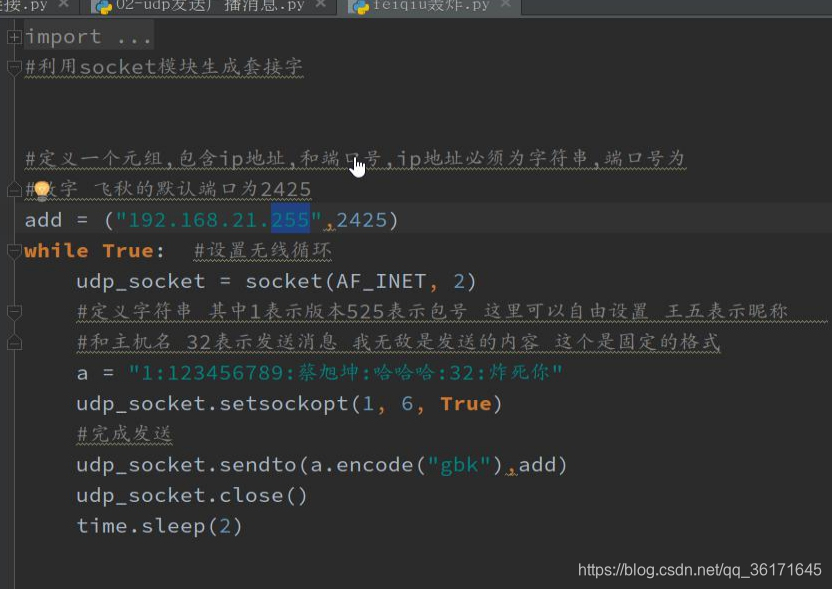Expand the folded import block
832x589 pixels.
click(14, 37)
